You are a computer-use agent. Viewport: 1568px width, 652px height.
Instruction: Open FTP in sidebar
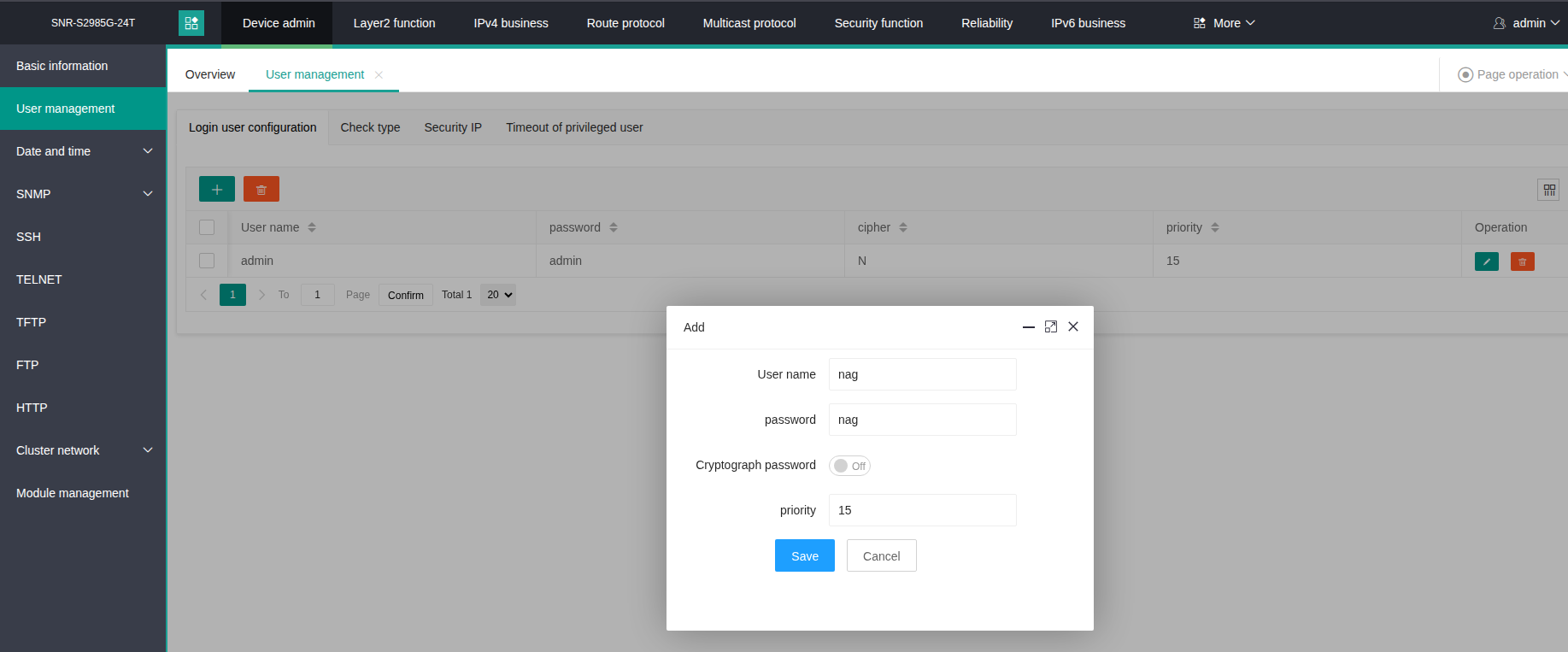[x=83, y=365]
